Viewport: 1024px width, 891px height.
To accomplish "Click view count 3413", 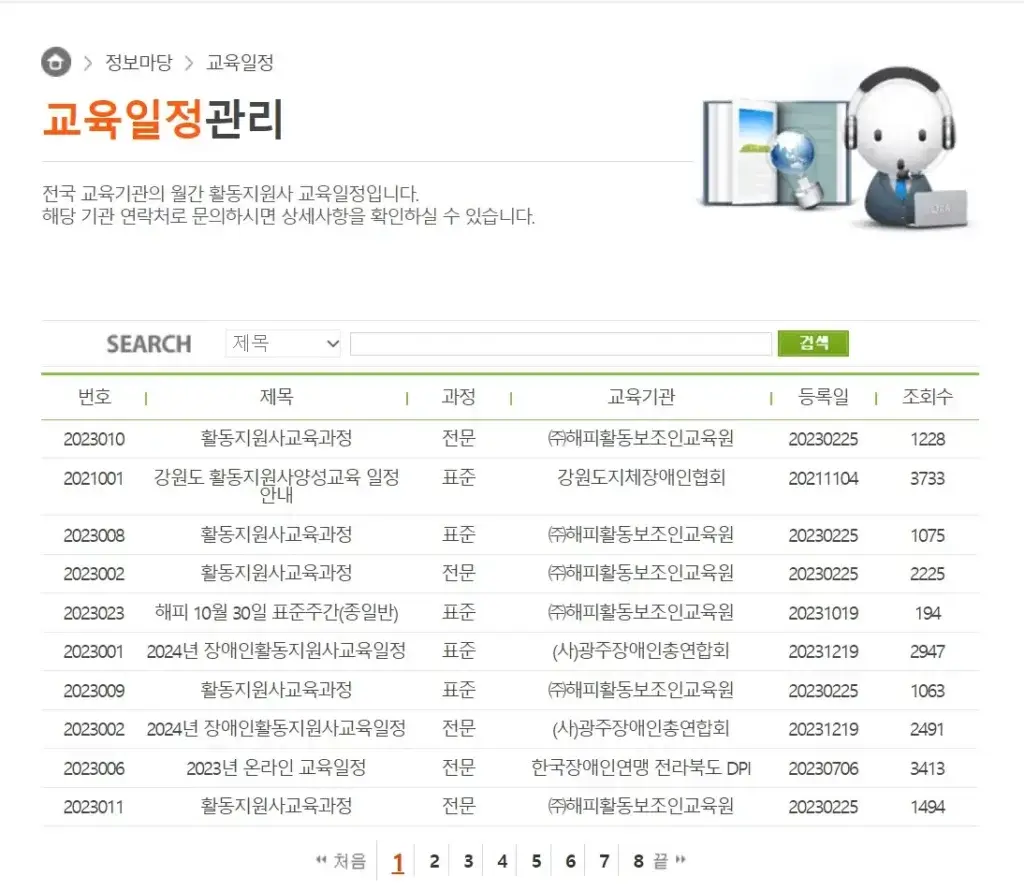I will coord(927,769).
